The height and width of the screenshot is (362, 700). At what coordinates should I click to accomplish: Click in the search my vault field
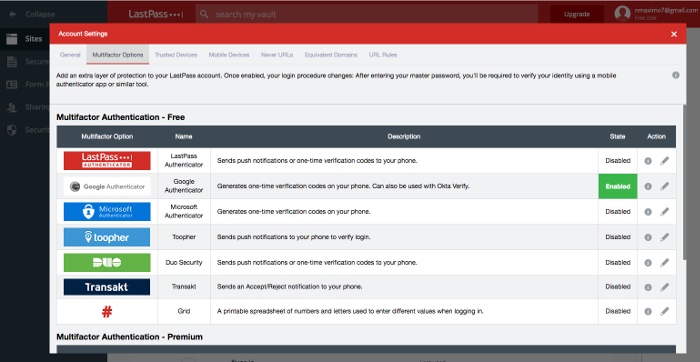coord(367,14)
